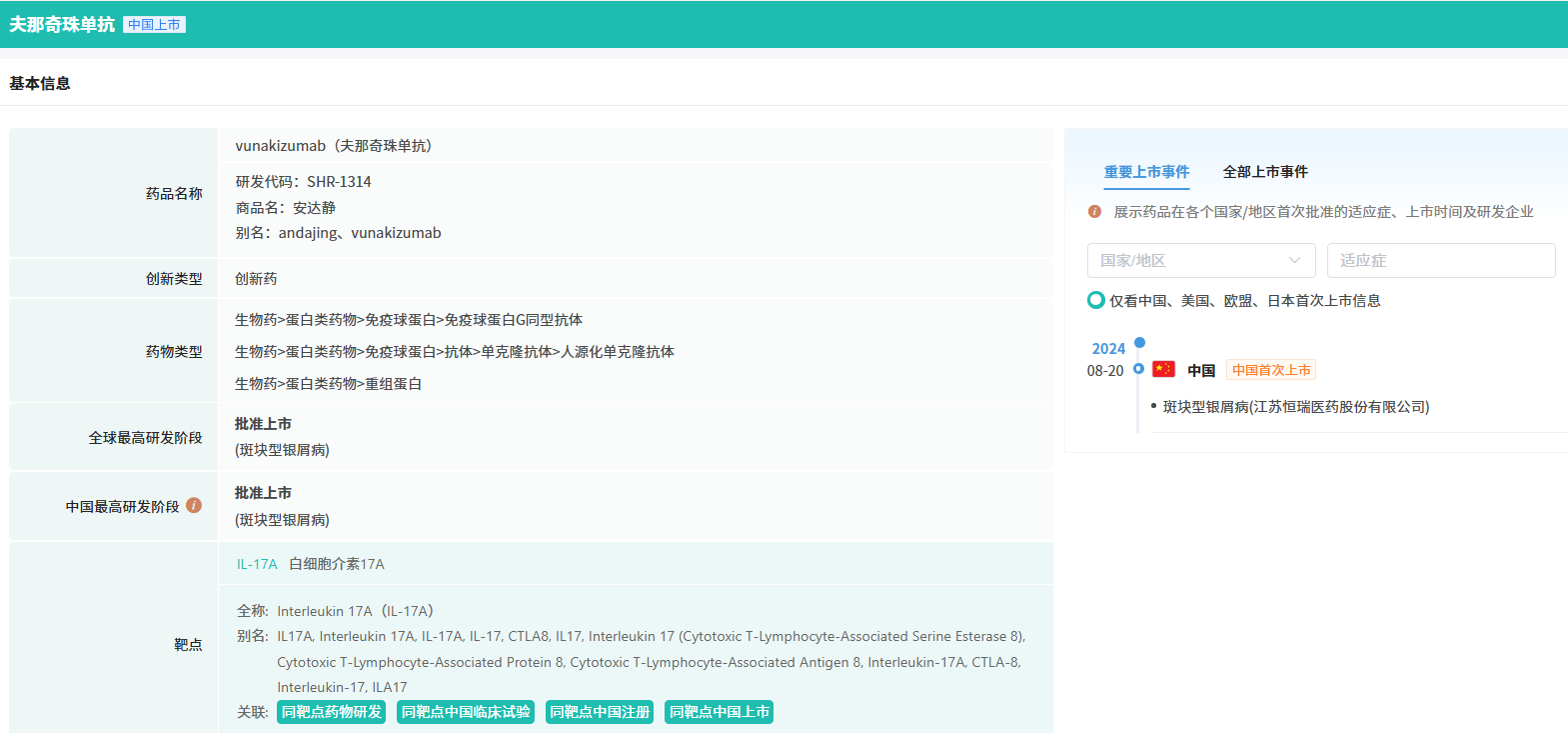Click the China flag icon in timeline

pos(1163,369)
